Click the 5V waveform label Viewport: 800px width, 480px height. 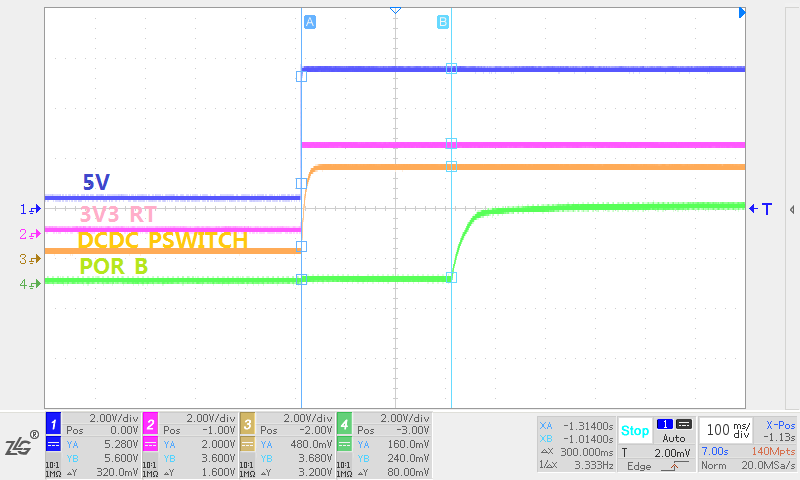(96, 182)
